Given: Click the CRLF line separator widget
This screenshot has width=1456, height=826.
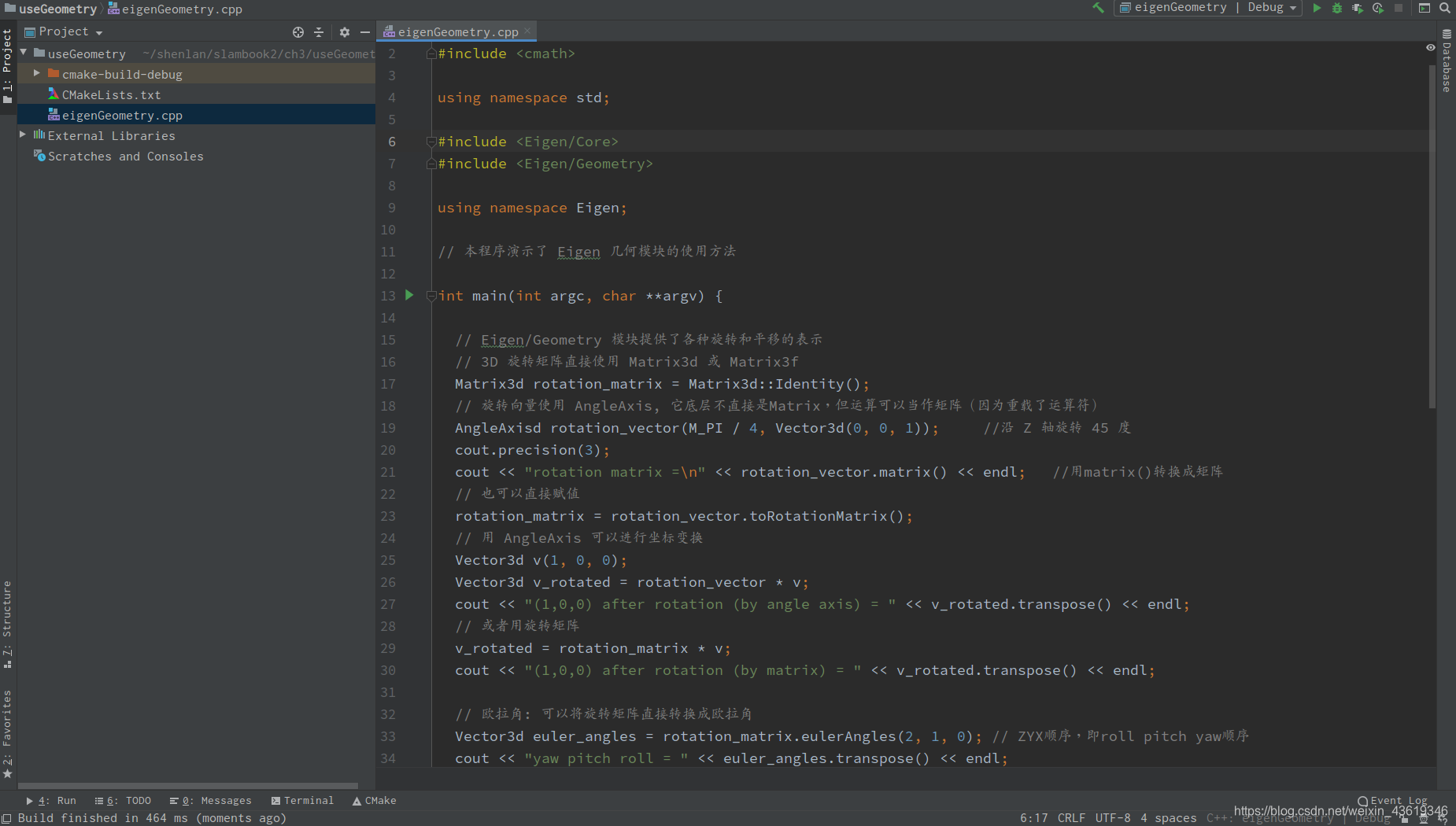Looking at the screenshot, I should click(x=1071, y=818).
